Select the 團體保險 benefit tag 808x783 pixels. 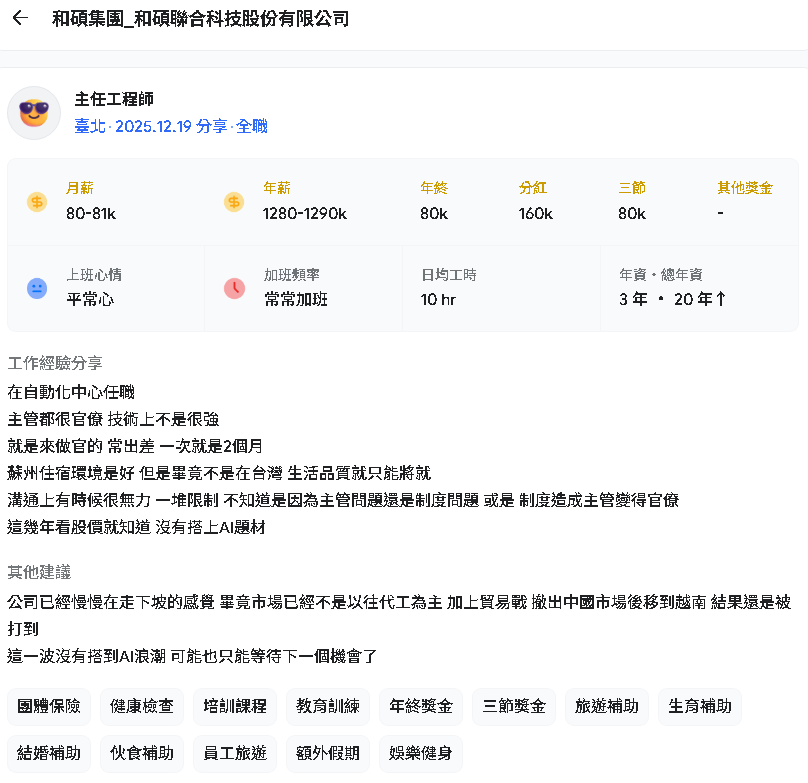pyautogui.click(x=49, y=706)
